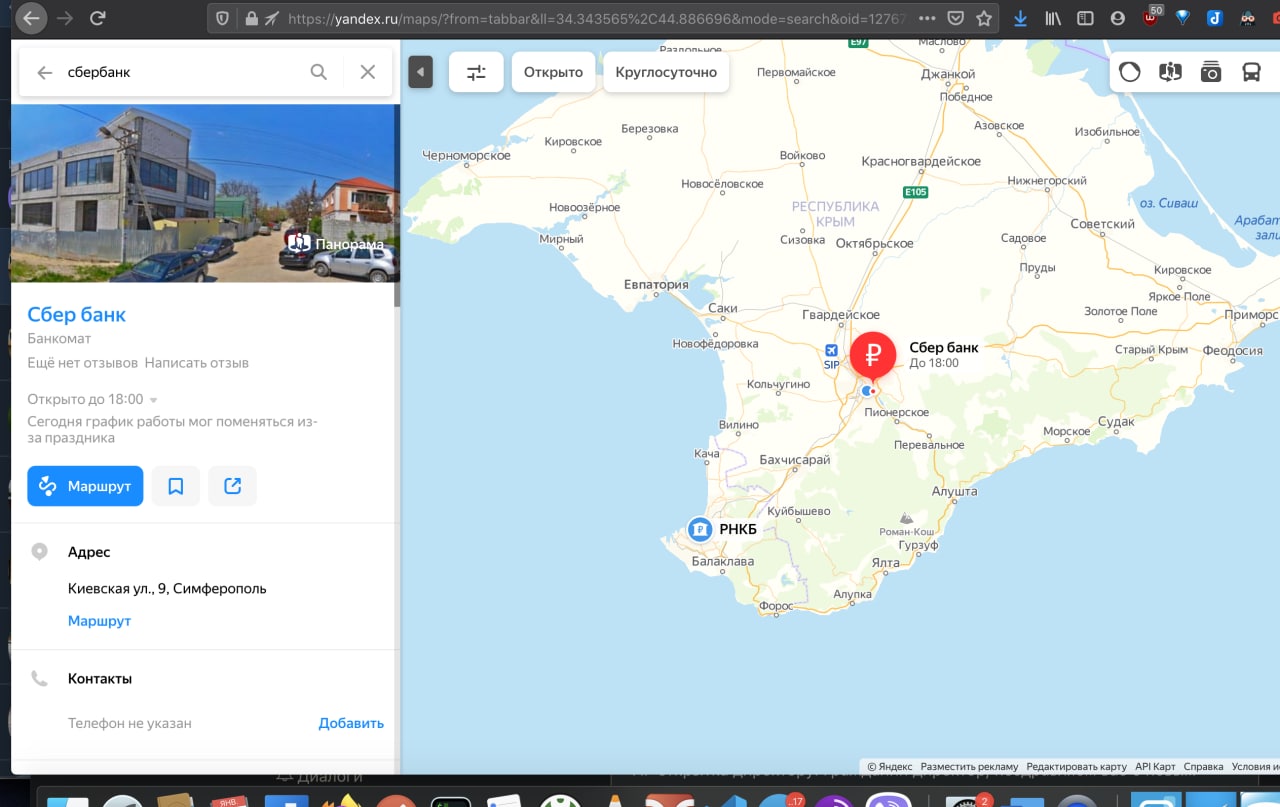Open uBlock Origin extension with 50 badge
Viewport: 1280px width, 807px height.
coord(1151,16)
